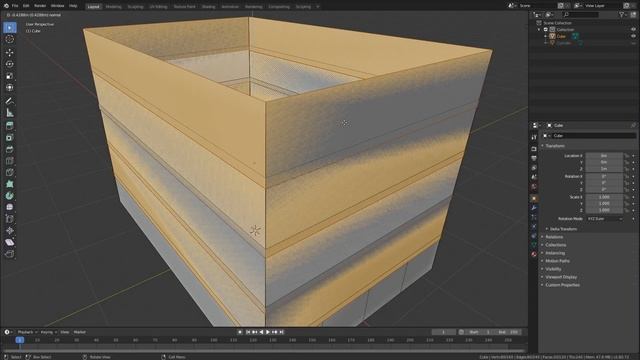Viewport: 640px width, 360px height.
Task: Click the outliner search field
Action: click(580, 15)
